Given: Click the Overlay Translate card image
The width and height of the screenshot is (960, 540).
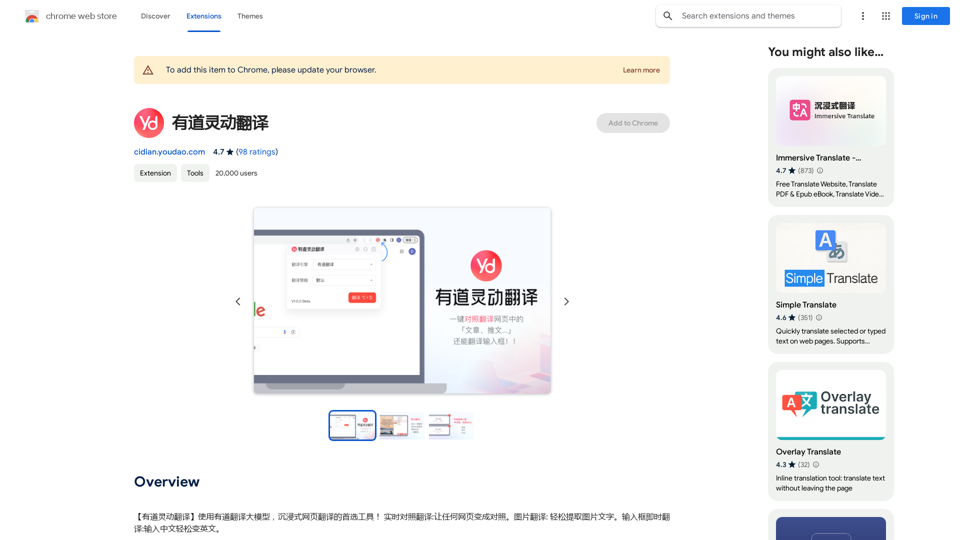Looking at the screenshot, I should tap(831, 405).
